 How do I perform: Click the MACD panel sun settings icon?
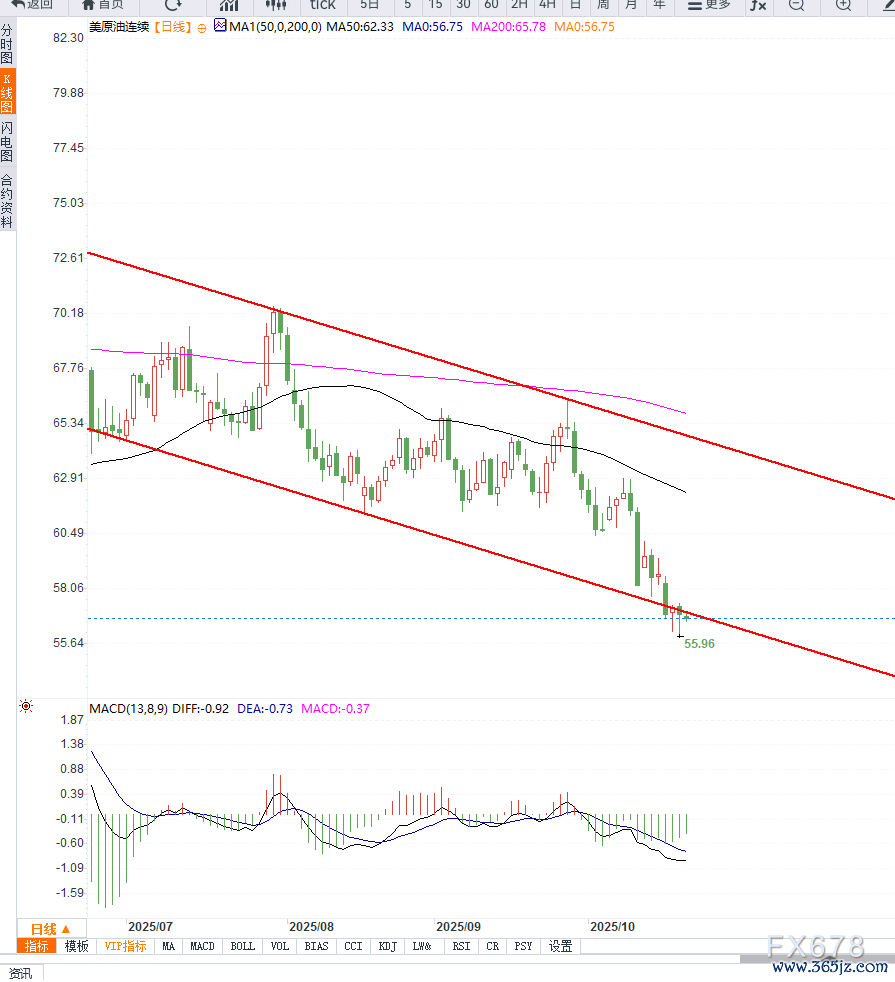[x=26, y=707]
